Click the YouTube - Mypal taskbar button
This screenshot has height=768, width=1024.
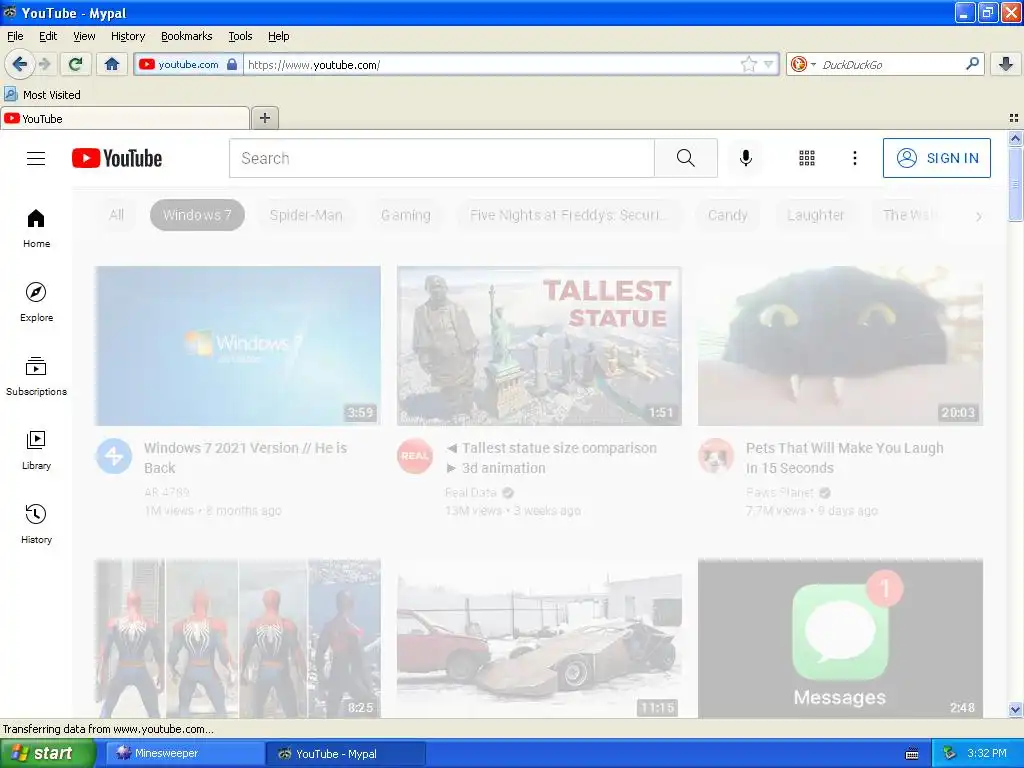click(x=346, y=753)
